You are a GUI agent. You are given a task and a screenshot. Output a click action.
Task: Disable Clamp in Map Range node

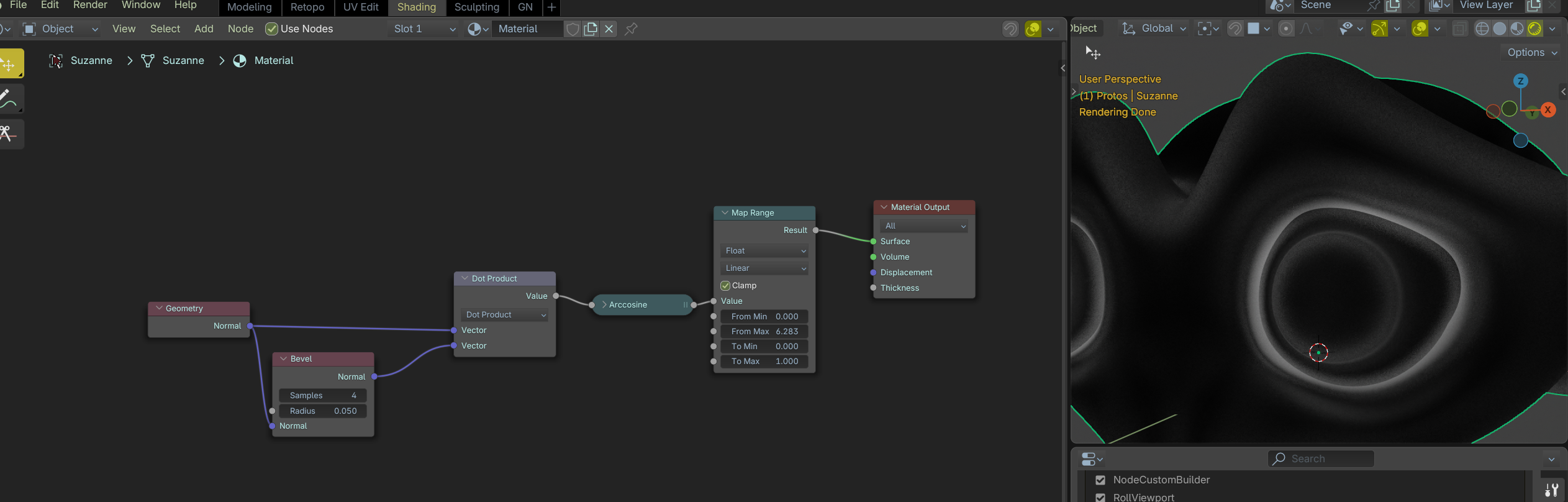coord(725,286)
